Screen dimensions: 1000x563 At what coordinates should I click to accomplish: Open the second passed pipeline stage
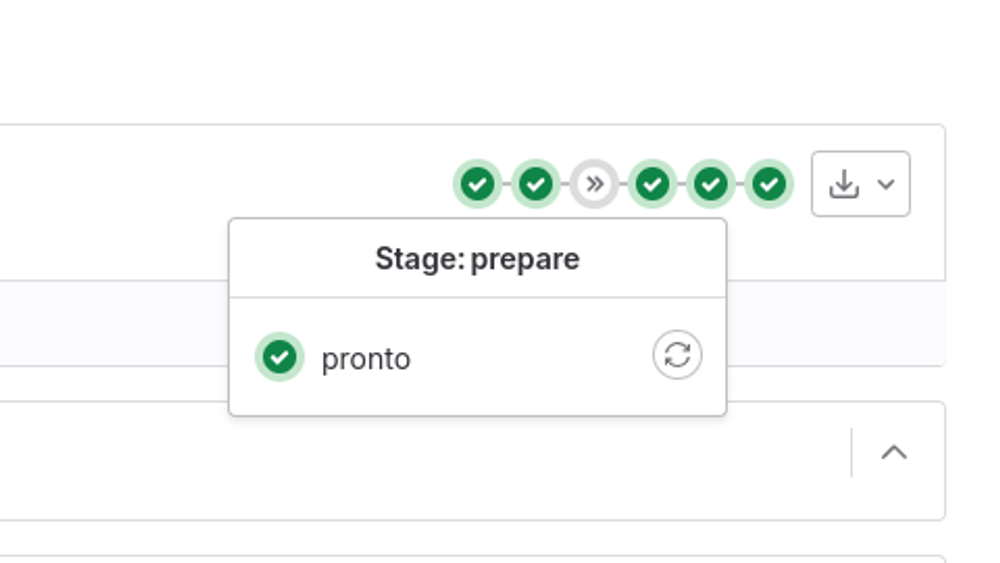pyautogui.click(x=536, y=184)
